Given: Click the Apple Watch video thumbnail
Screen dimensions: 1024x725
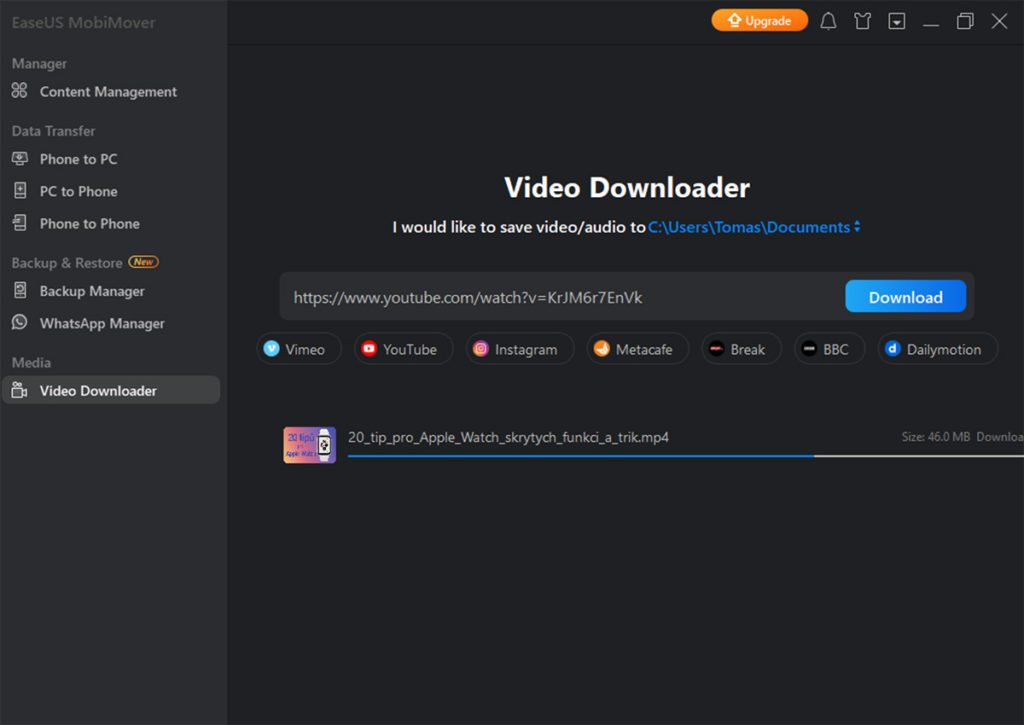Looking at the screenshot, I should [310, 445].
